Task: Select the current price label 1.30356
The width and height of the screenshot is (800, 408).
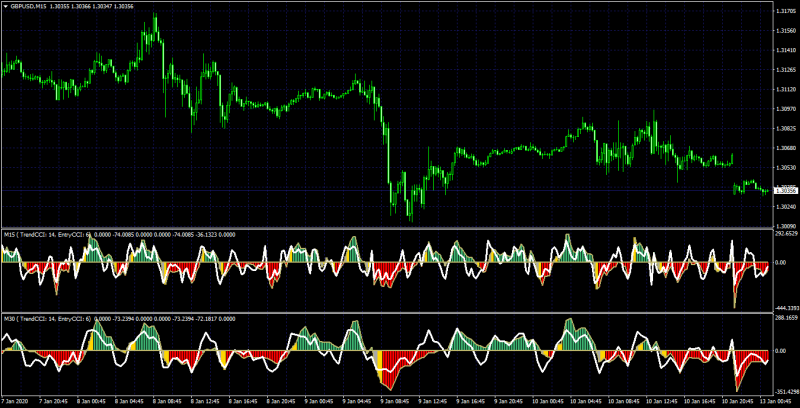Action: (x=785, y=191)
